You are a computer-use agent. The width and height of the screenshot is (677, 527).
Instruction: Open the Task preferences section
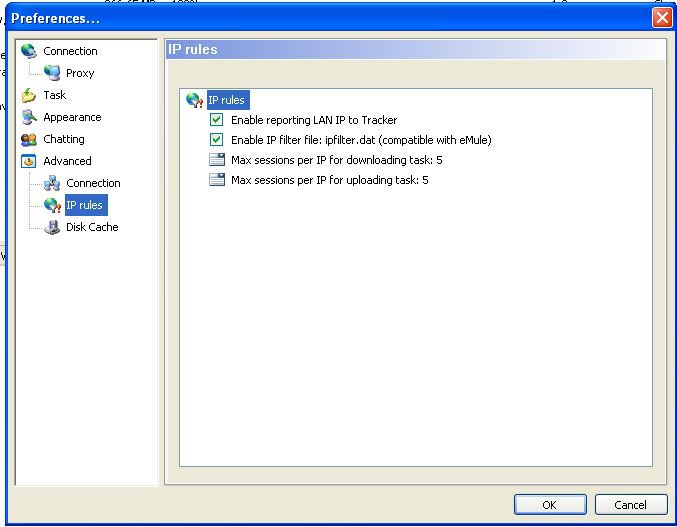point(55,95)
